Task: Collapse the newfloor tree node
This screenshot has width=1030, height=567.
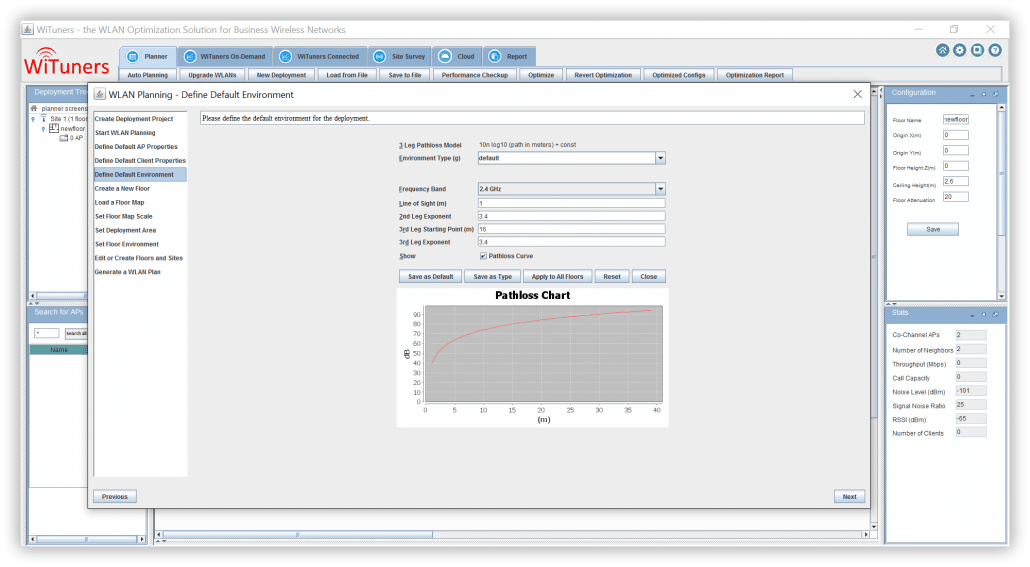Action: coord(43,129)
